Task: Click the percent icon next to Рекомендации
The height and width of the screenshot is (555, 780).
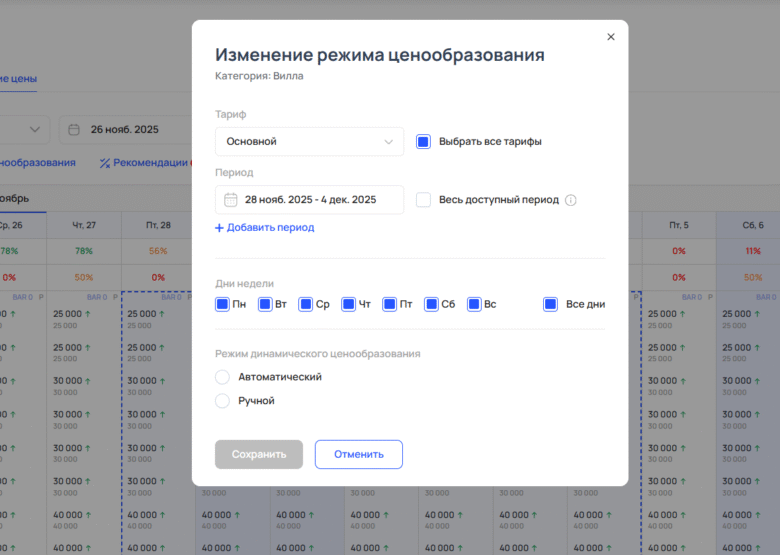Action: 104,163
